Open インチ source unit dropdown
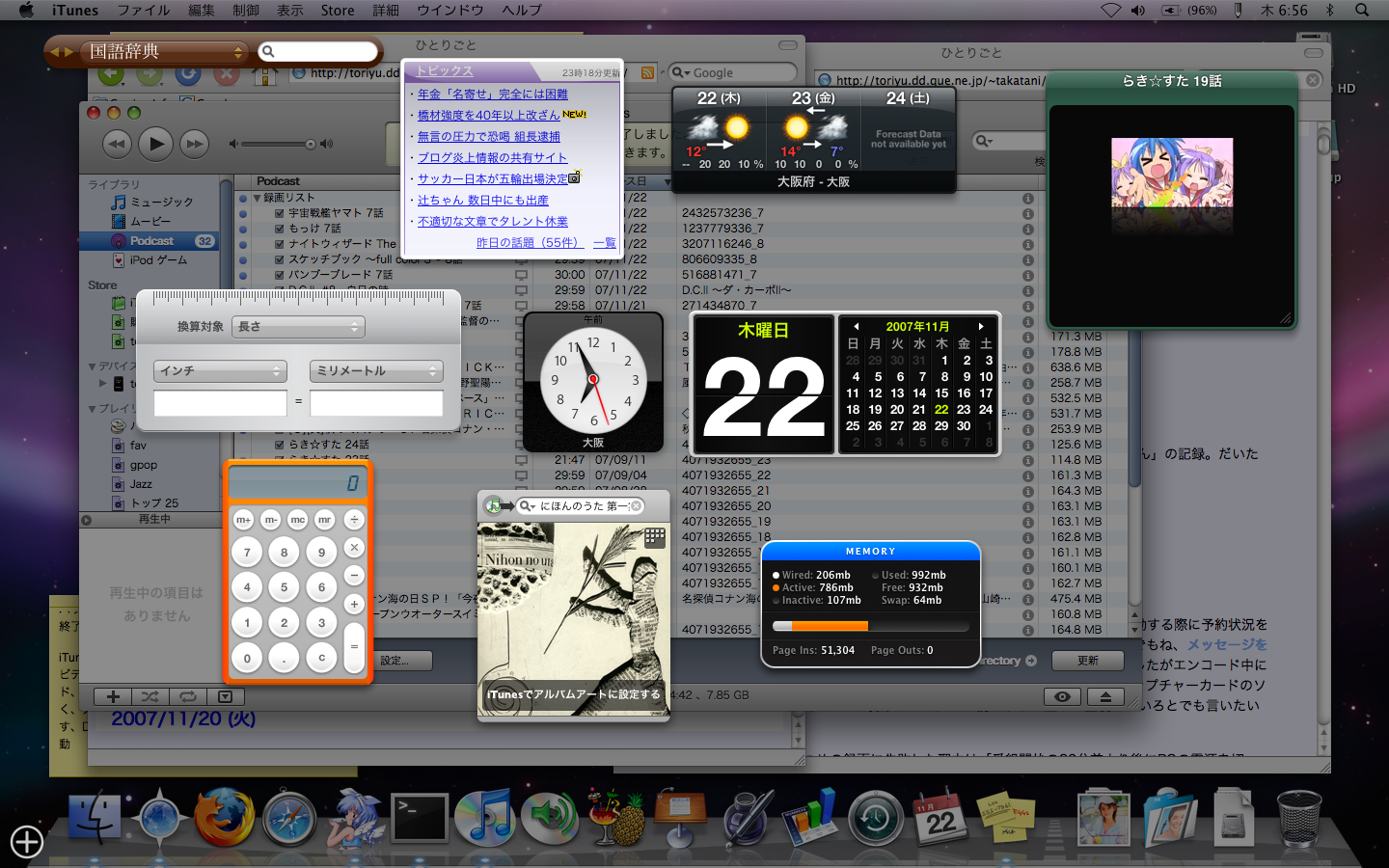The image size is (1389, 868). coord(220,370)
